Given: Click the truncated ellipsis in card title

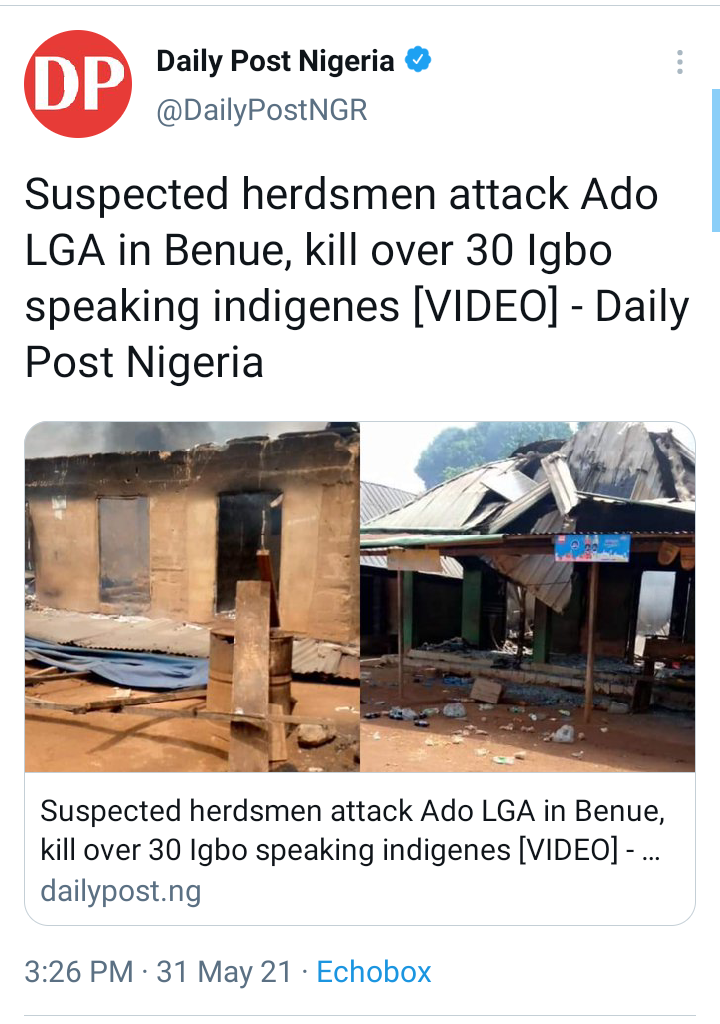Looking at the screenshot, I should pos(651,851).
